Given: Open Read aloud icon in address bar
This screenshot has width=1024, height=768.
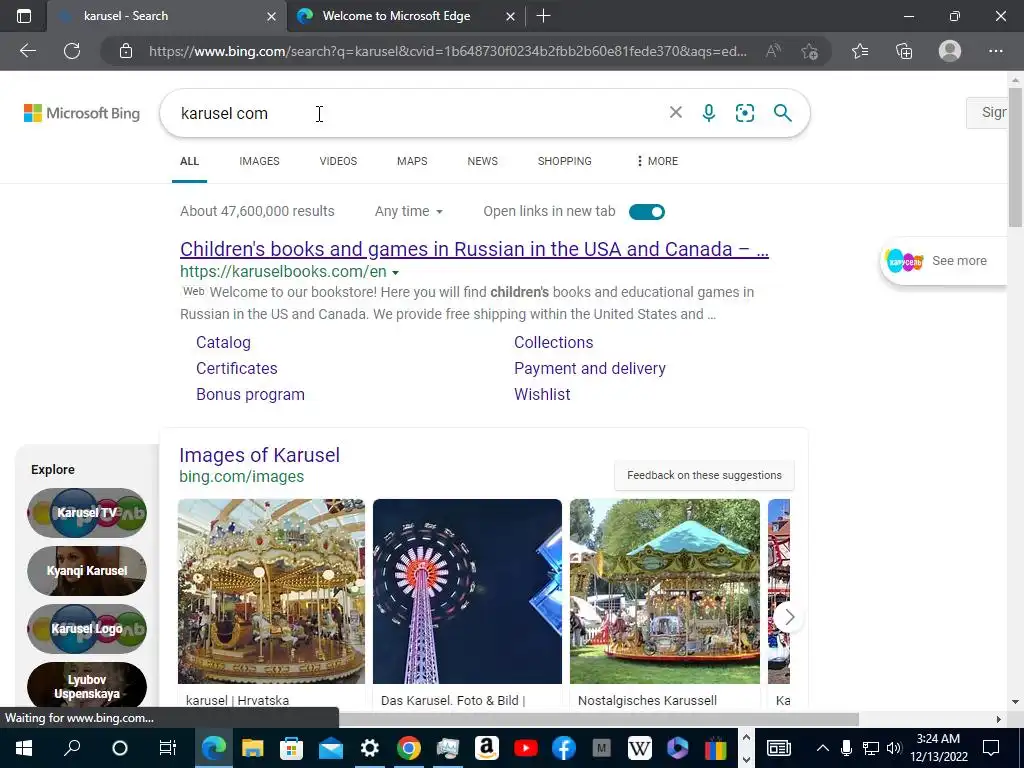Looking at the screenshot, I should pos(773,51).
